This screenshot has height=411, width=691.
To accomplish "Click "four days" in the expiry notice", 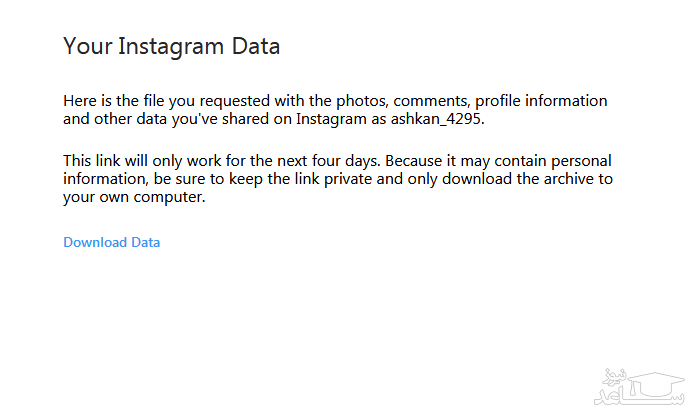I will click(x=346, y=161).
